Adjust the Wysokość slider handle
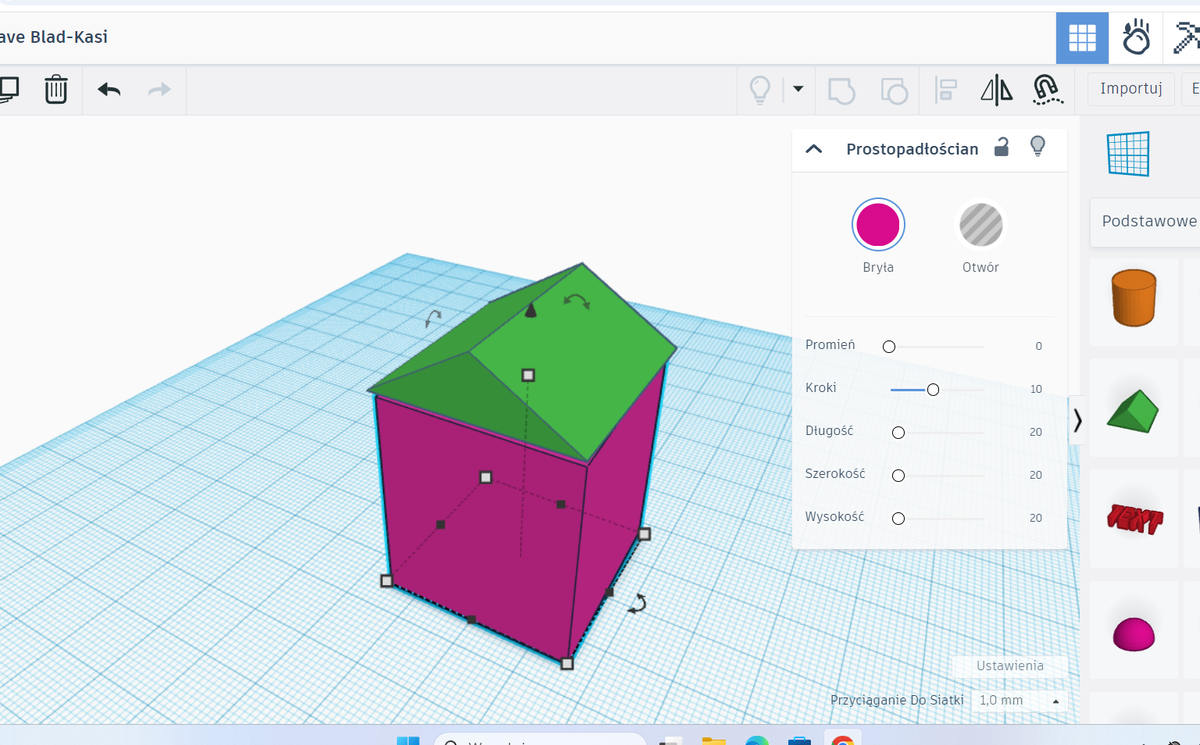Image resolution: width=1200 pixels, height=745 pixels. tap(898, 518)
